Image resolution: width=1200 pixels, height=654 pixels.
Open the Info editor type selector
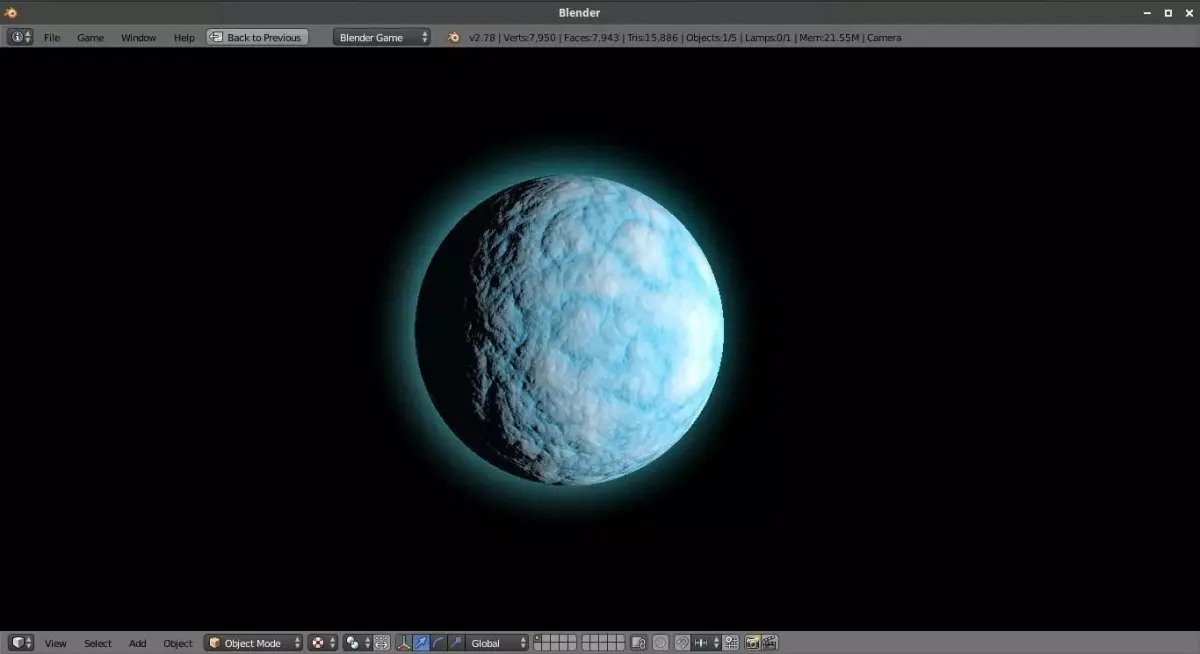[20, 37]
